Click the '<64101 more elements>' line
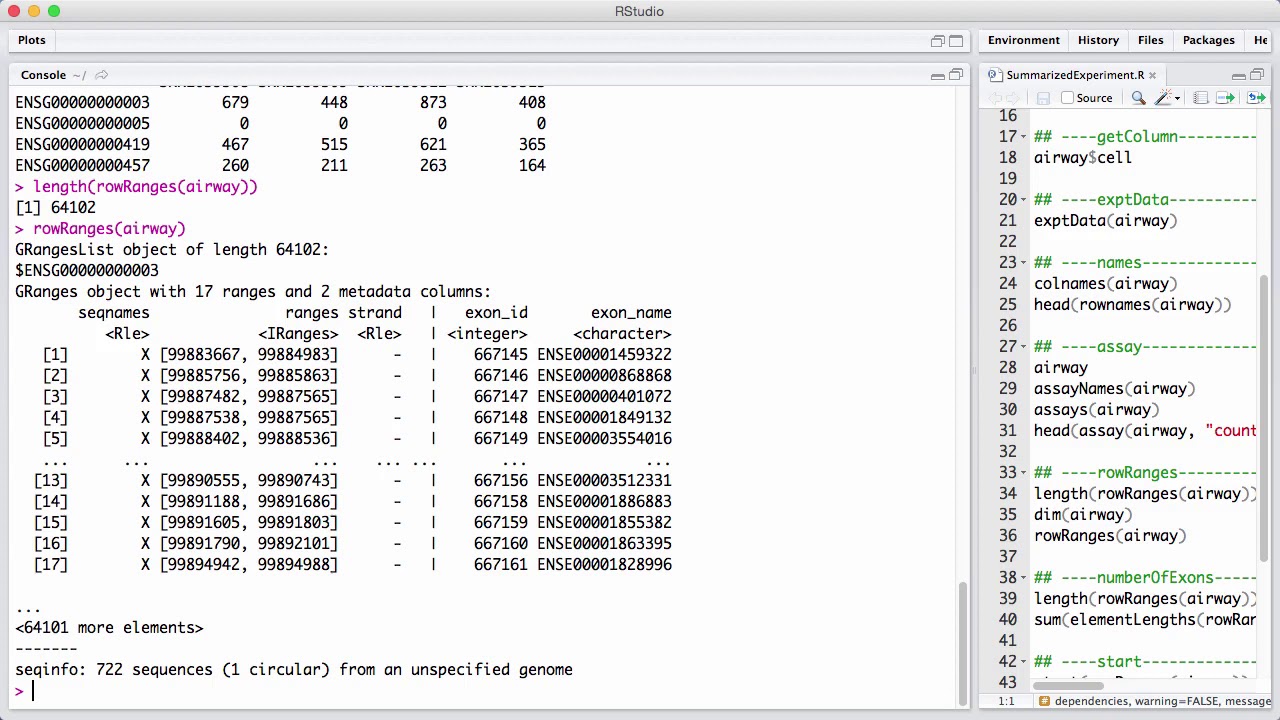This screenshot has height=720, width=1280. click(x=109, y=627)
